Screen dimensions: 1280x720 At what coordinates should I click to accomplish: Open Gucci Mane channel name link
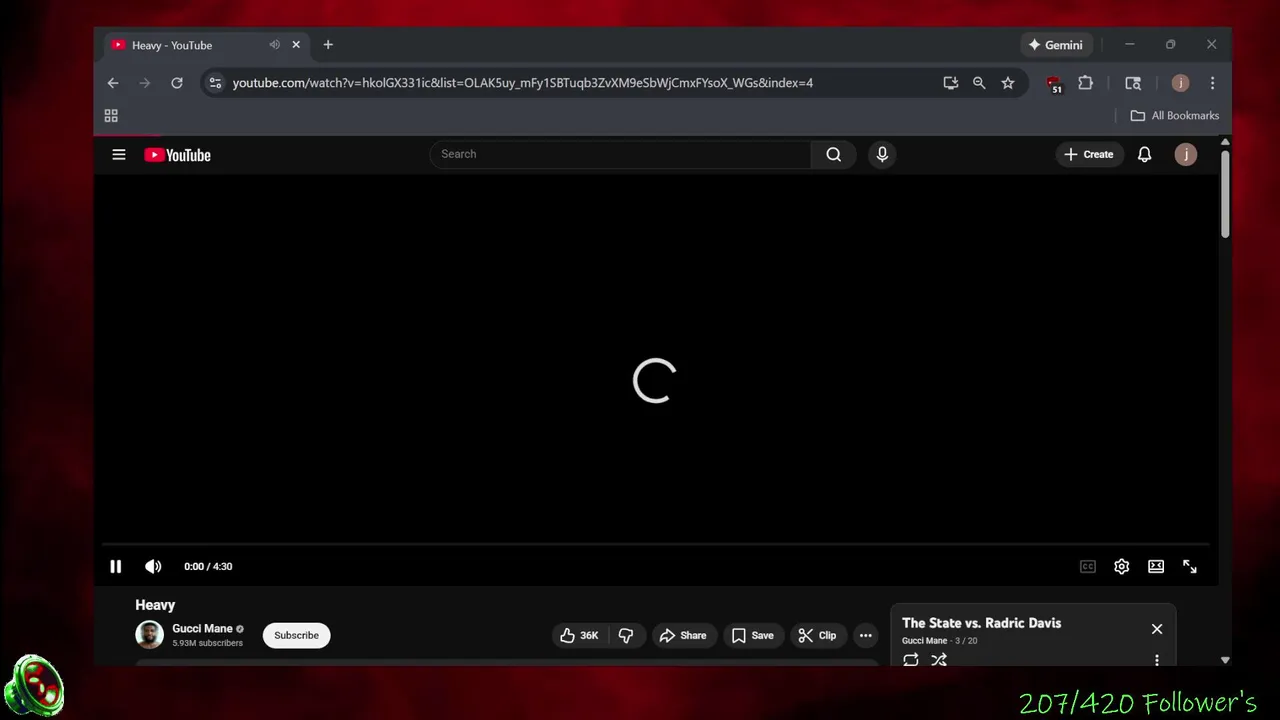(202, 628)
